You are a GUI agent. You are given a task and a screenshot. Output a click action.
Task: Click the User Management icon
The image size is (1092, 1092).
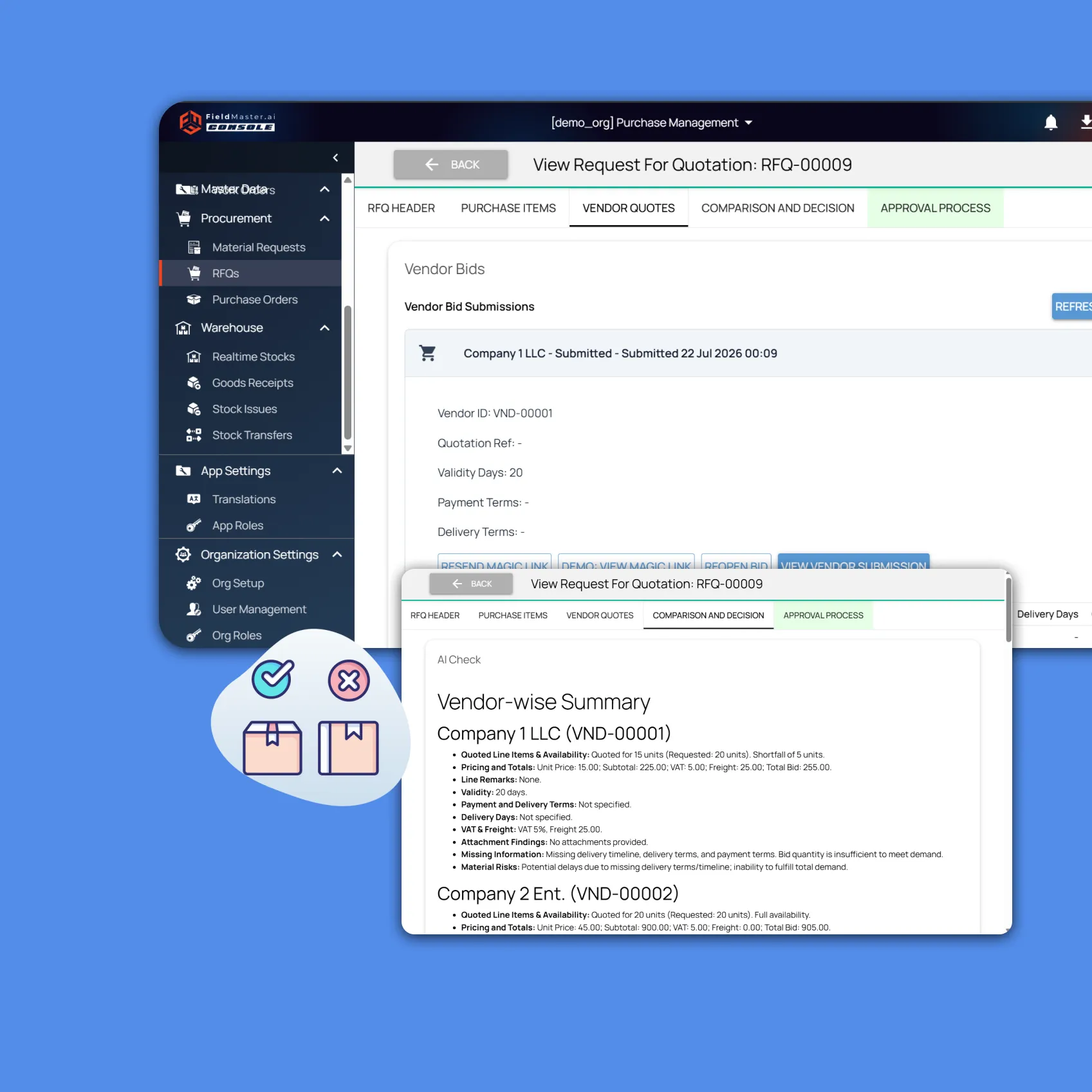[x=194, y=609]
